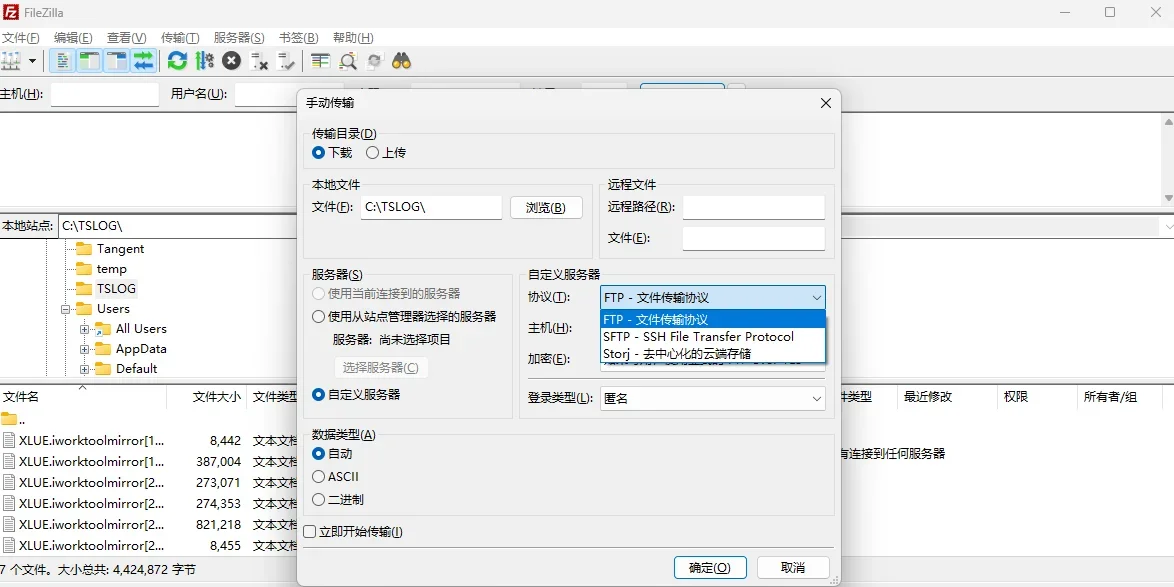Viewport: 1174px width, 587px height.
Task: Click the 远程路径 input field
Action: (x=754, y=207)
